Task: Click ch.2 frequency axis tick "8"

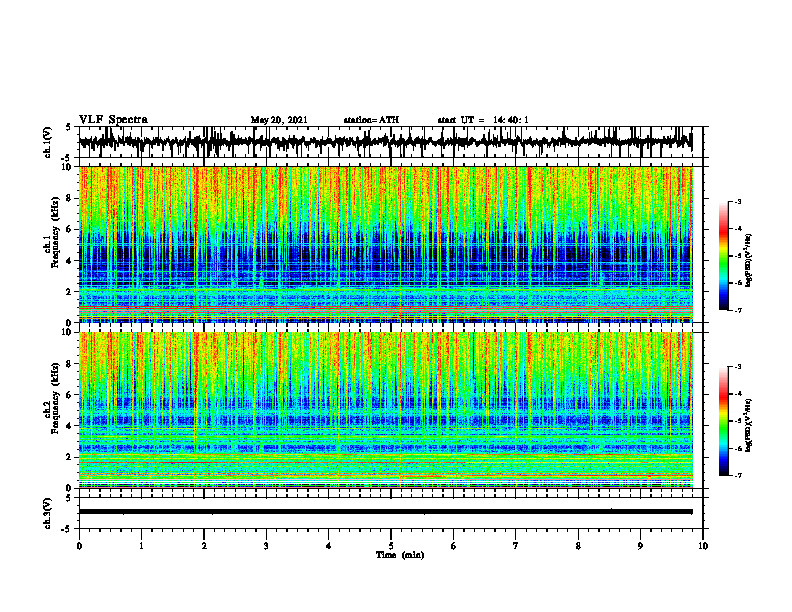Action: pyautogui.click(x=70, y=364)
